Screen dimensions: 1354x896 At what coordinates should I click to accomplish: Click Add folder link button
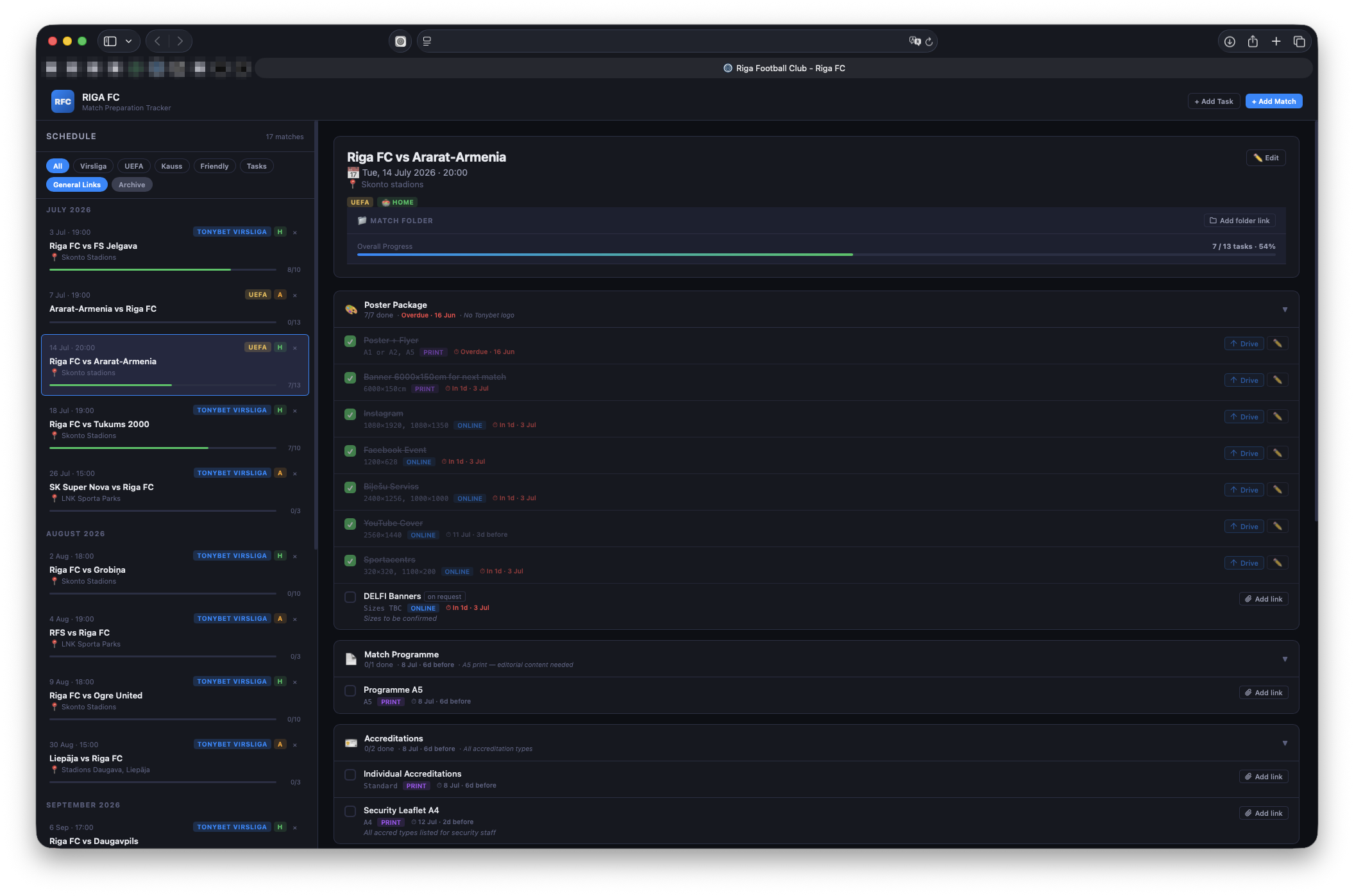[x=1239, y=221]
